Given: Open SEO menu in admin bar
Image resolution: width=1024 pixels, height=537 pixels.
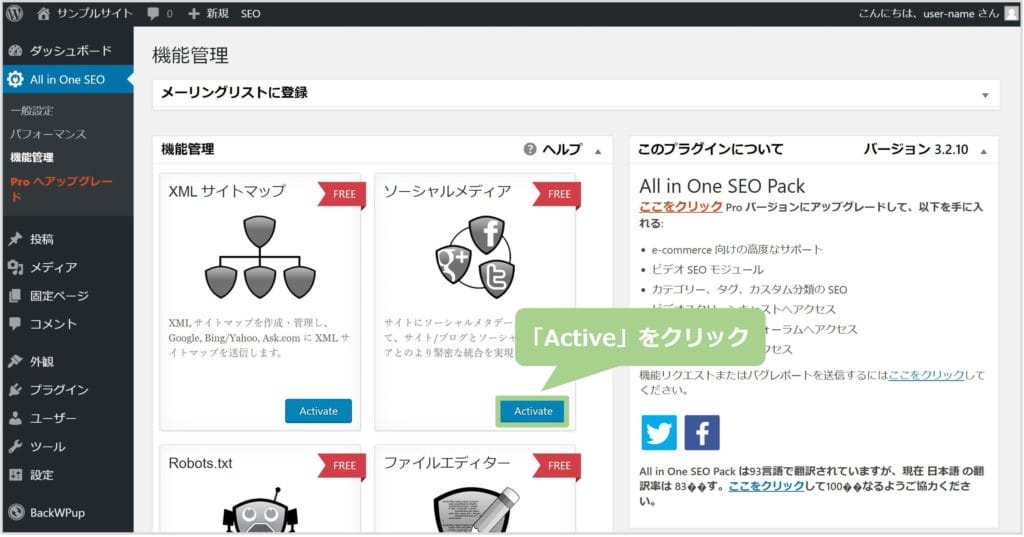Looking at the screenshot, I should [250, 13].
